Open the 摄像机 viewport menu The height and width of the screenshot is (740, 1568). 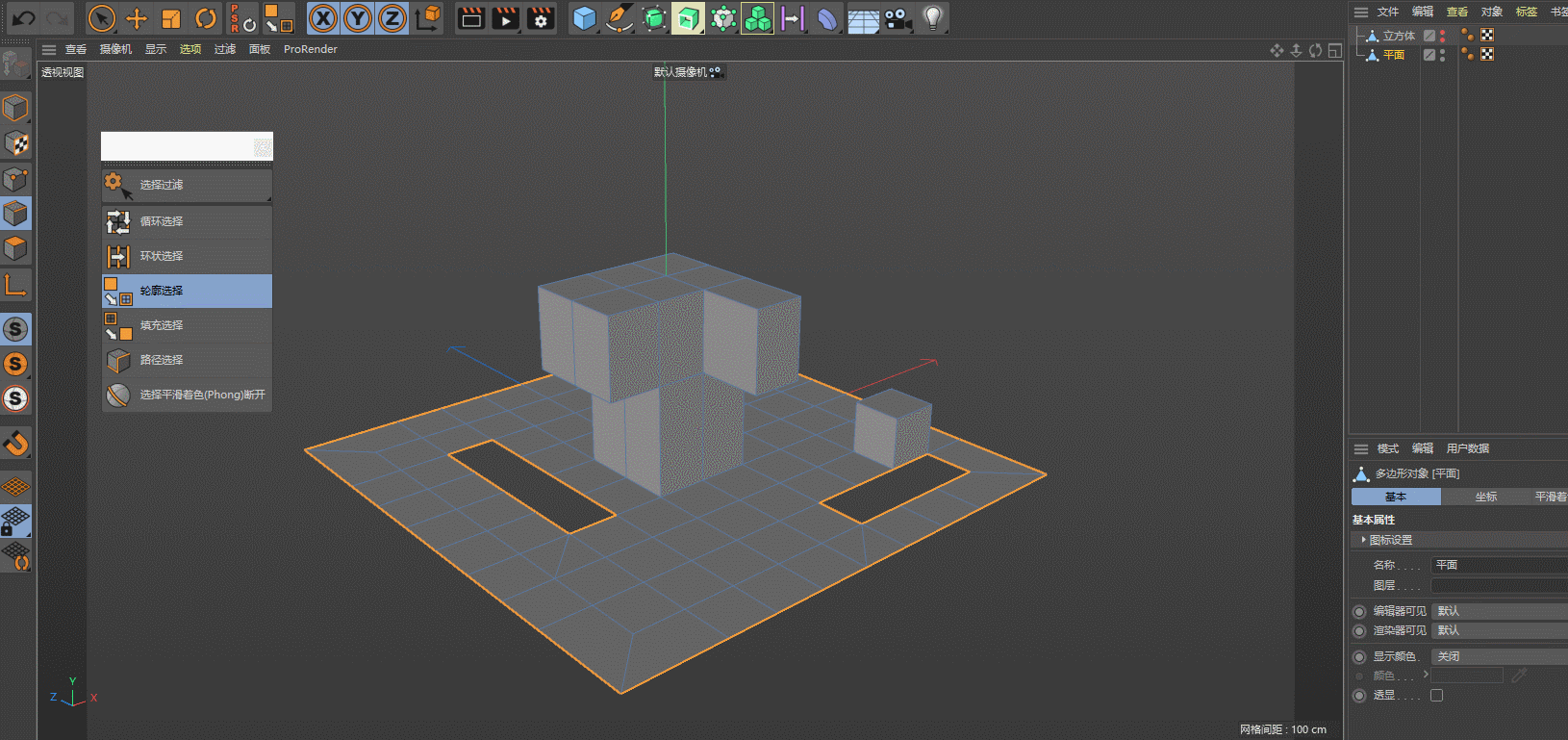click(115, 49)
